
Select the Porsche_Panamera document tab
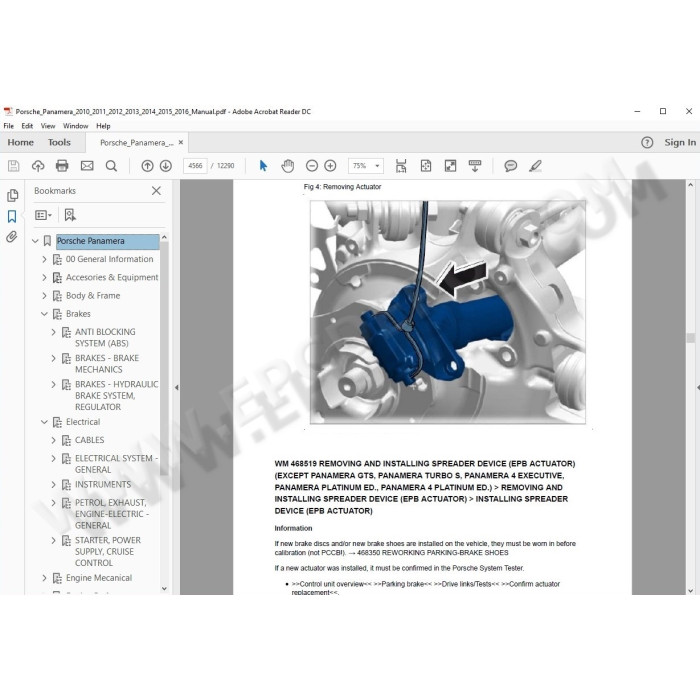click(136, 142)
